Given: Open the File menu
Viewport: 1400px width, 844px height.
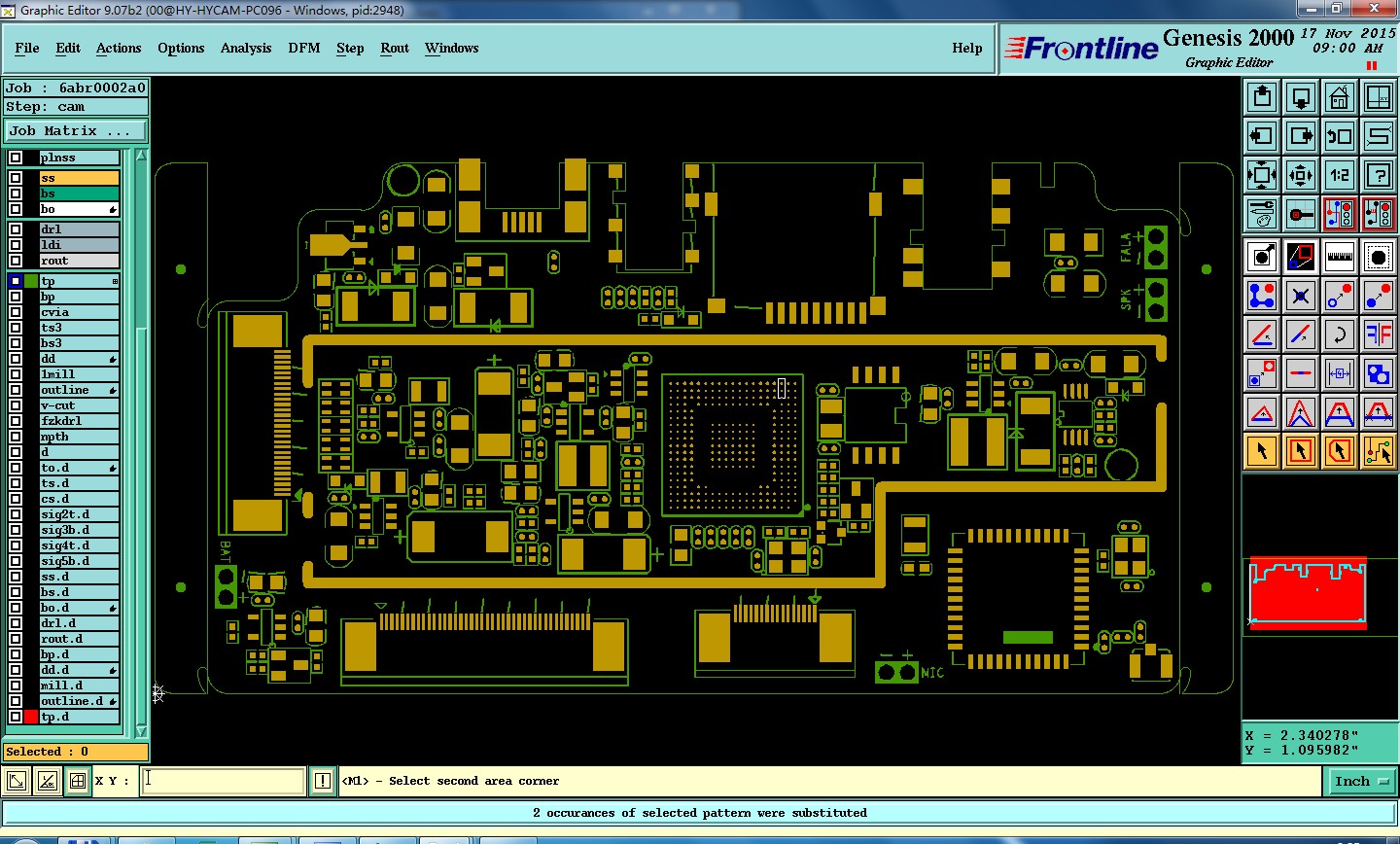Looking at the screenshot, I should [x=27, y=48].
